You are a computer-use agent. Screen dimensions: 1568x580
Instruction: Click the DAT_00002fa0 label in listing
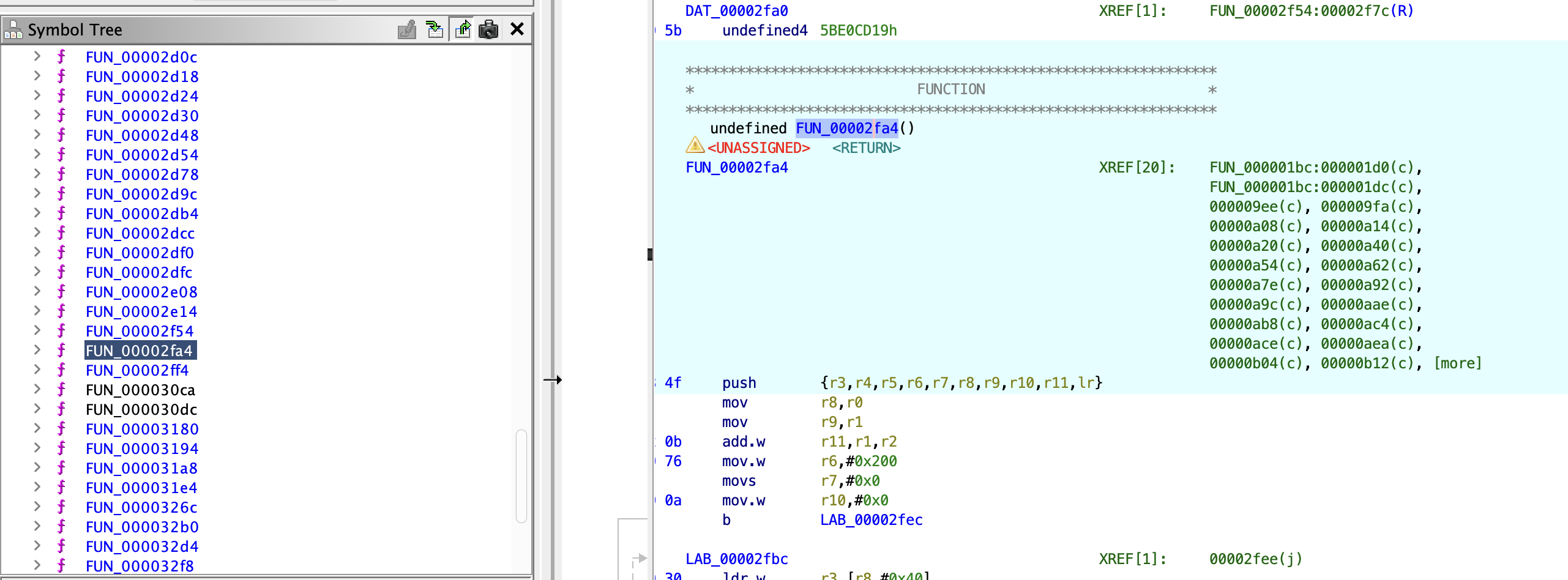tap(737, 11)
